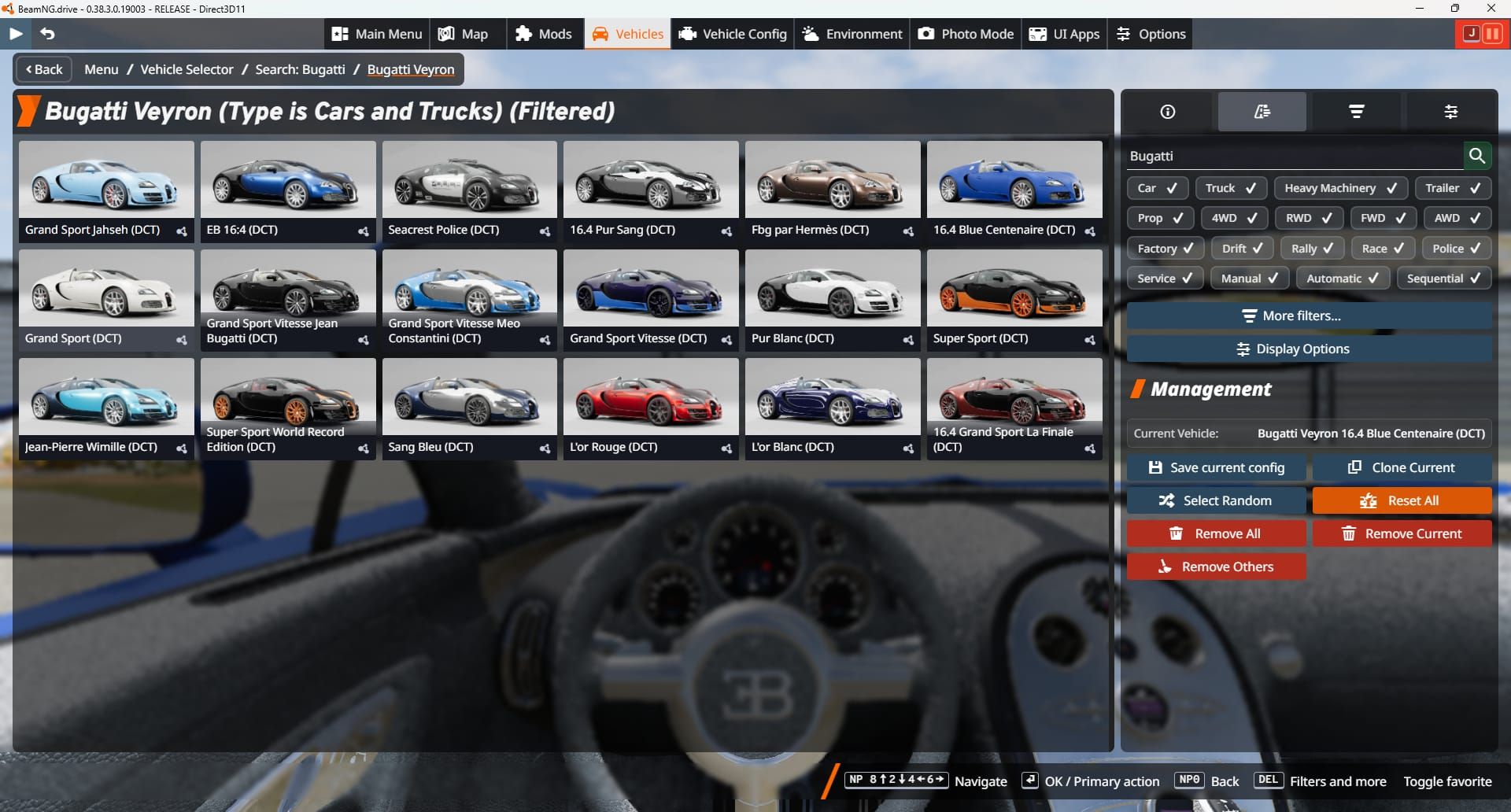Click the undo icon next to play

pyautogui.click(x=48, y=34)
